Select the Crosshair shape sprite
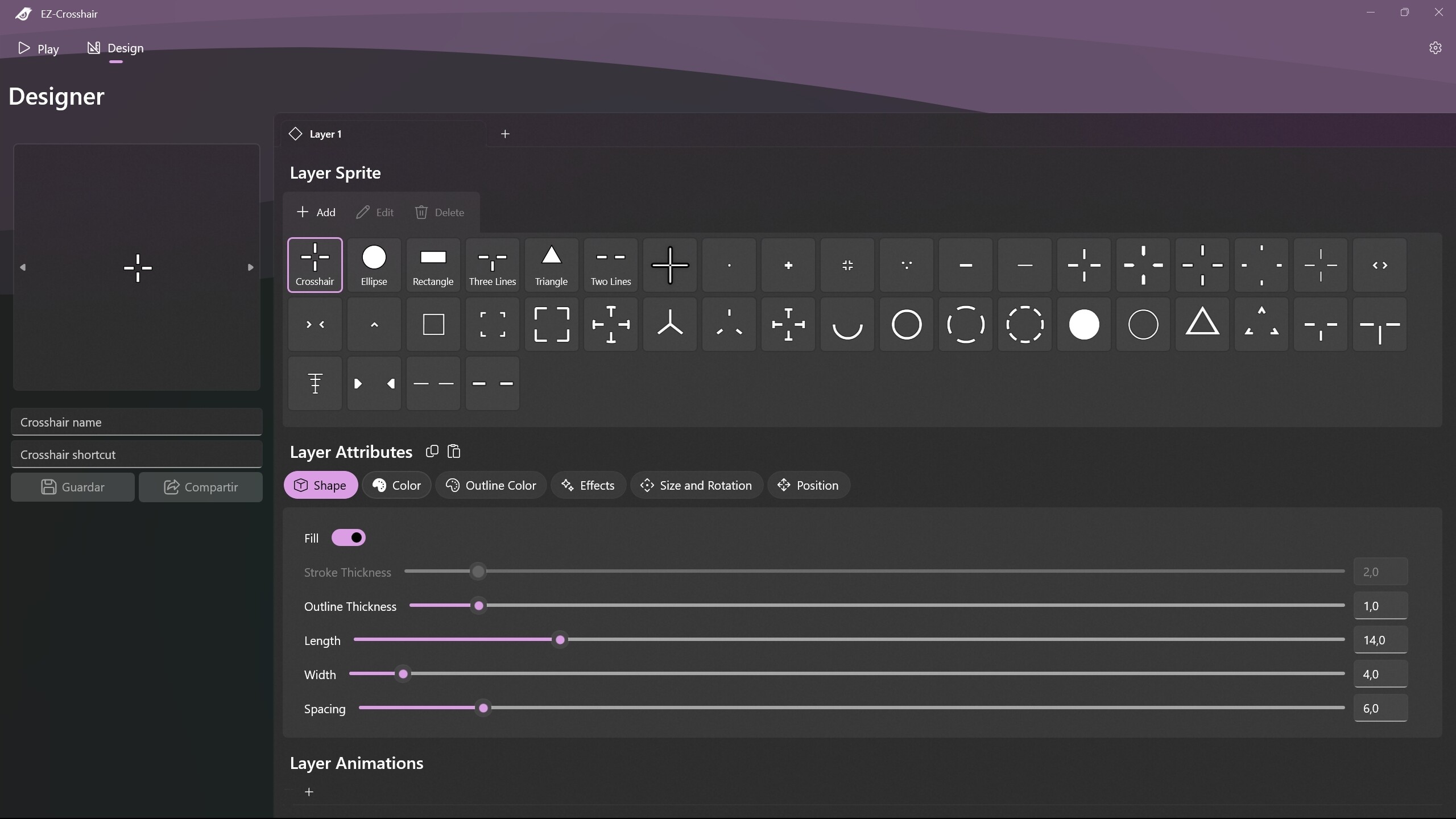The image size is (1456, 819). tap(315, 264)
